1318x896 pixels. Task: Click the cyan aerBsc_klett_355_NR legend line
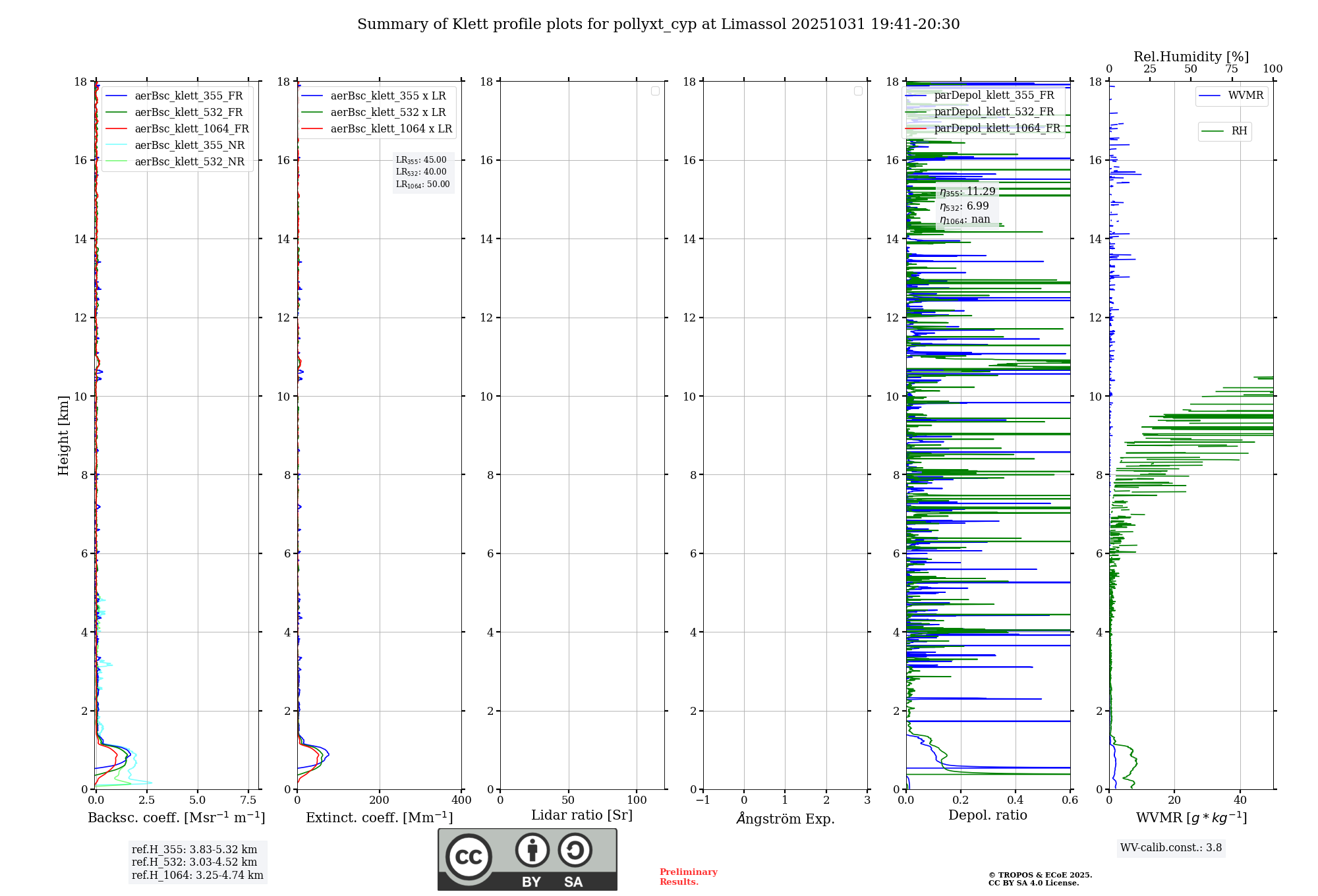pos(117,145)
